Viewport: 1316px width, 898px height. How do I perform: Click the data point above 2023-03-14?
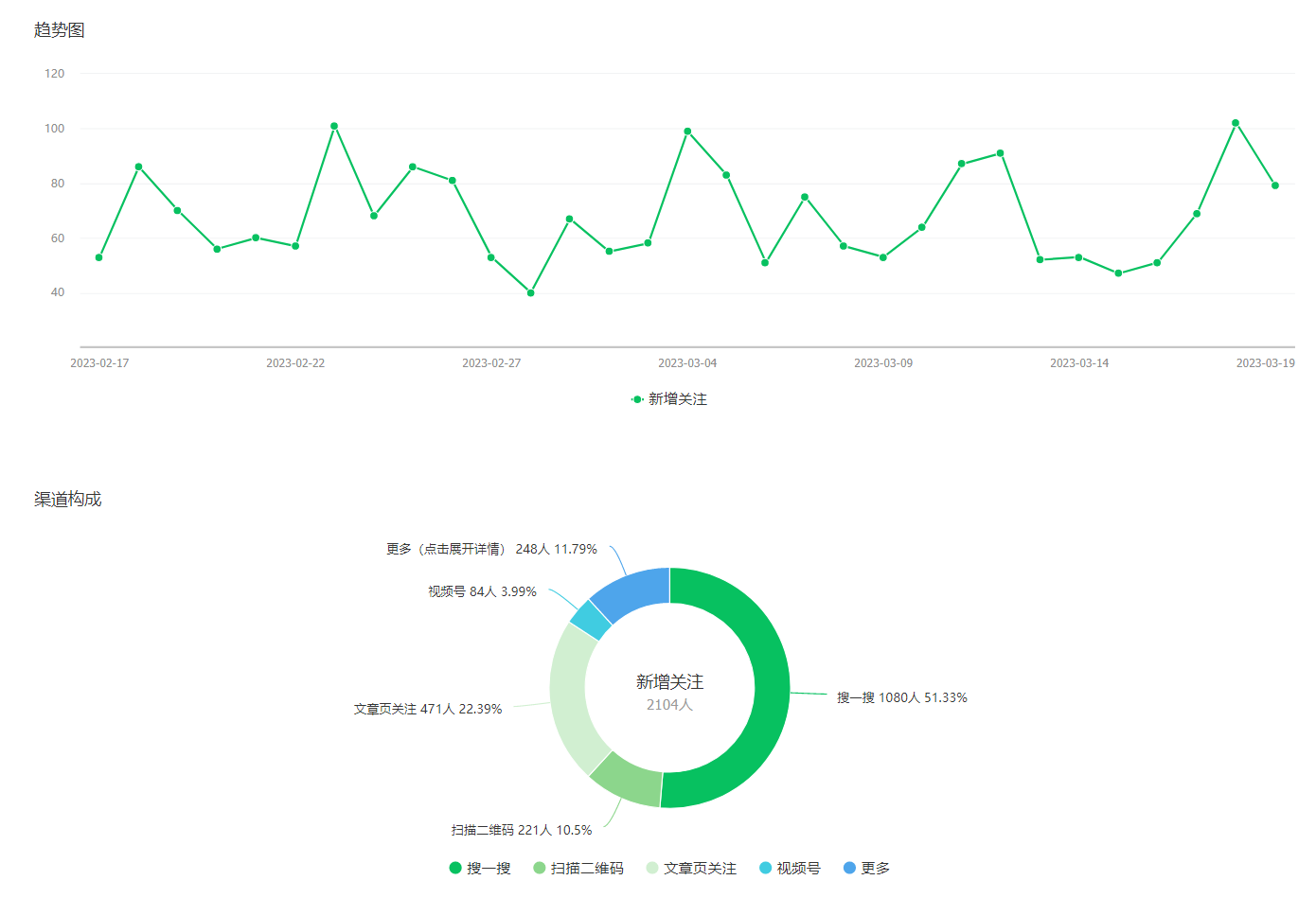(x=1078, y=257)
